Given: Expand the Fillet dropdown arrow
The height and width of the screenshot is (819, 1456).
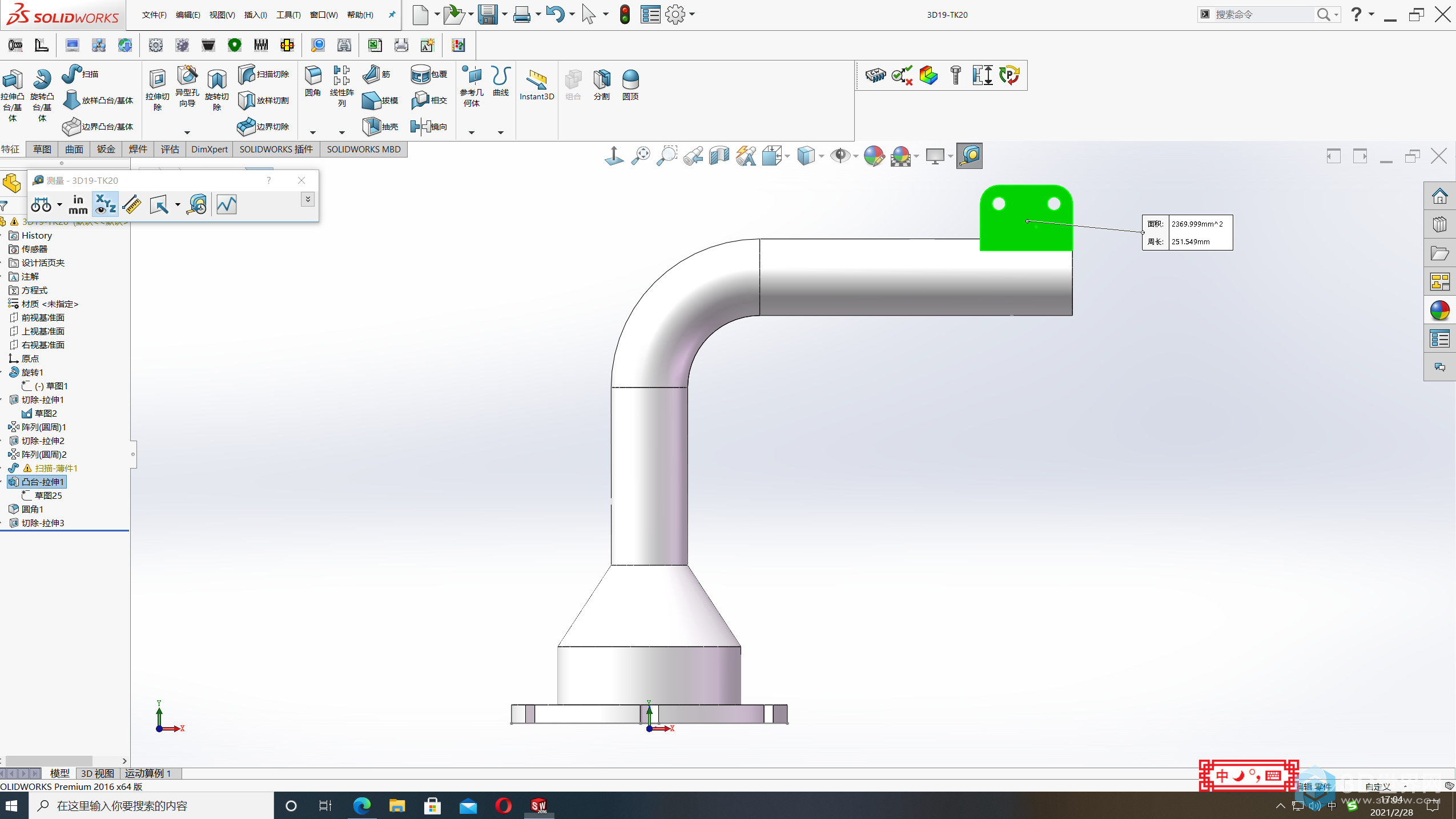Looking at the screenshot, I should point(313,132).
